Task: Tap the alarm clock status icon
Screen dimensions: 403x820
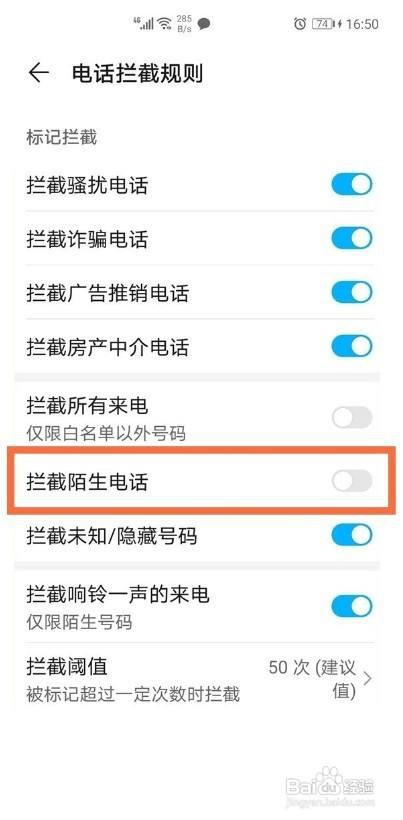Action: coord(300,24)
